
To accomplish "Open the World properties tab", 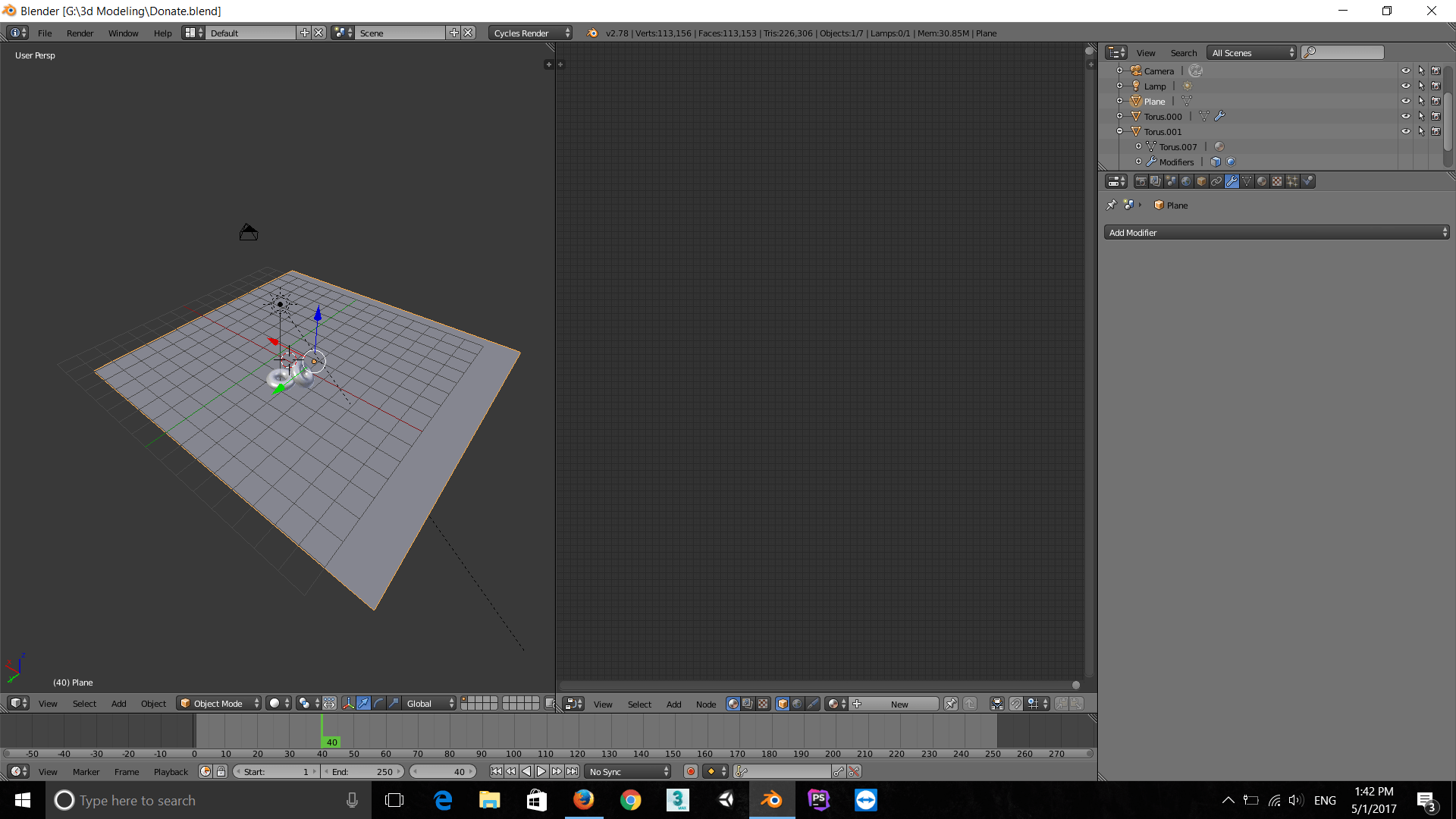I will (x=1186, y=181).
